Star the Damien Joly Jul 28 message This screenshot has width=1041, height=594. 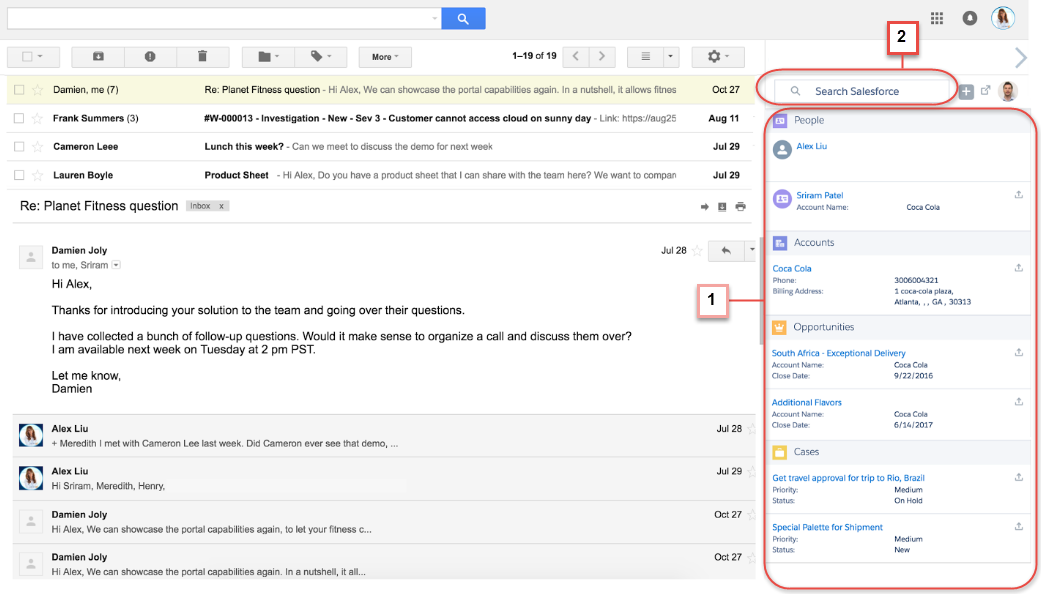pos(697,251)
